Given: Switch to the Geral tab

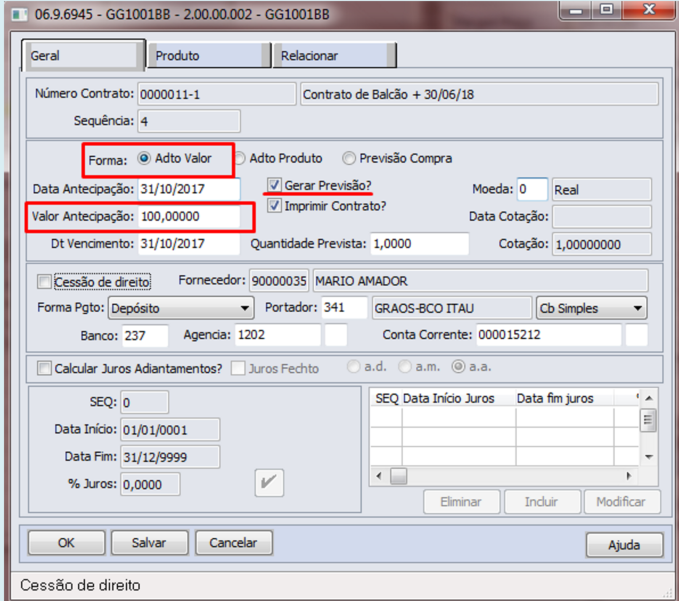Looking at the screenshot, I should click(x=83, y=55).
